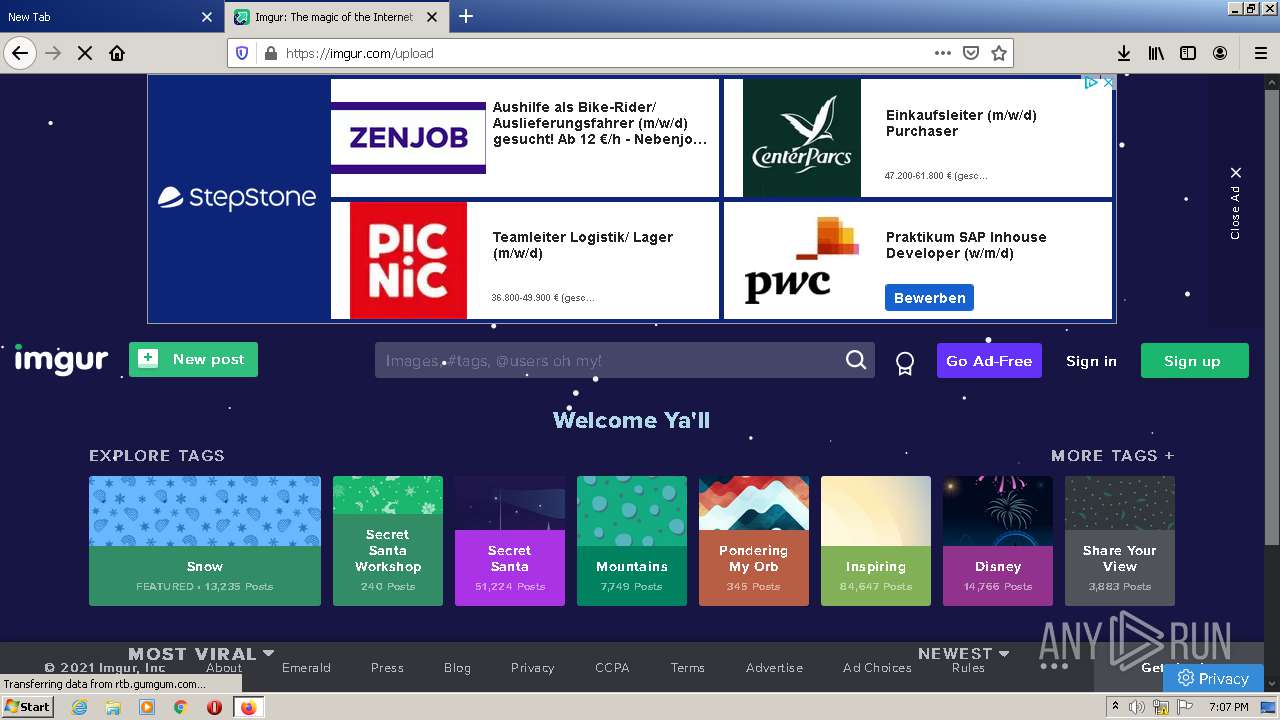The height and width of the screenshot is (720, 1280).
Task: Open the About footer link
Action: [x=224, y=668]
